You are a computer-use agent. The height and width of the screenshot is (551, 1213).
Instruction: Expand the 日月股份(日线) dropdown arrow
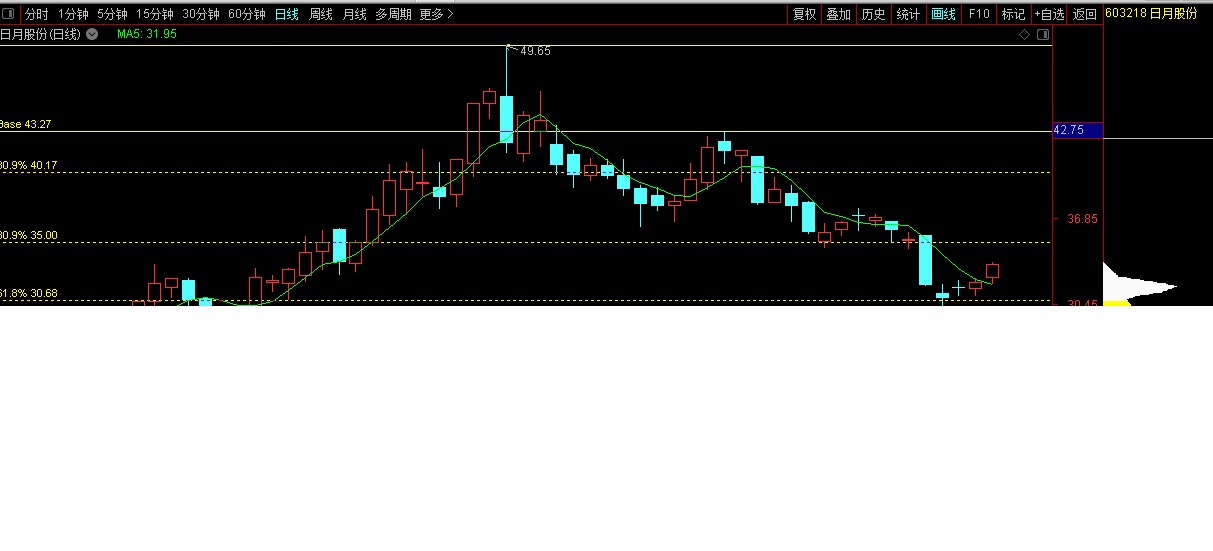click(x=92, y=34)
